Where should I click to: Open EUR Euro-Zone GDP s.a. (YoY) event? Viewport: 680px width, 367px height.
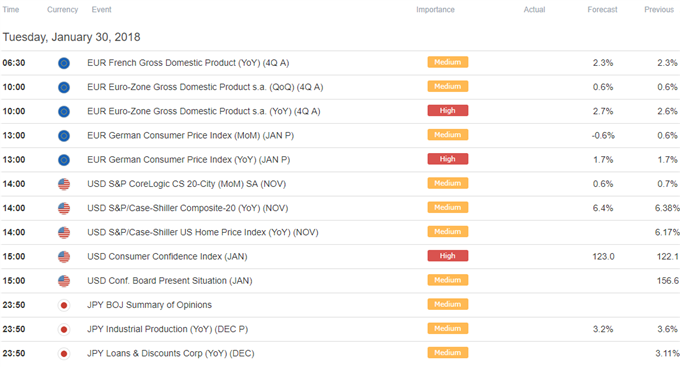click(x=204, y=111)
